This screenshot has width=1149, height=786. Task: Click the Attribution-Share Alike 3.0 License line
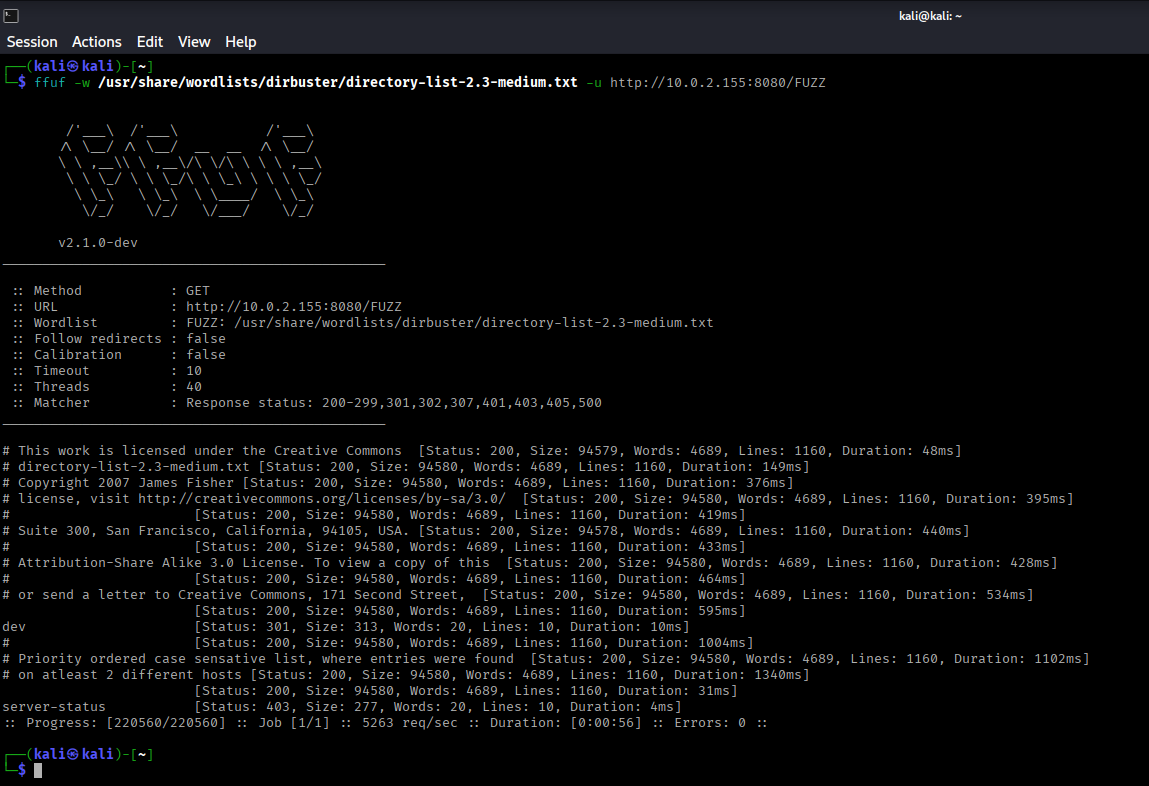[530, 563]
